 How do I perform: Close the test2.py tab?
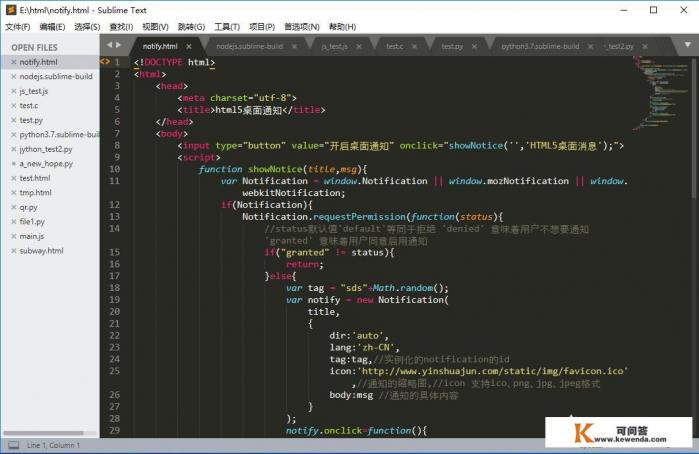point(645,46)
